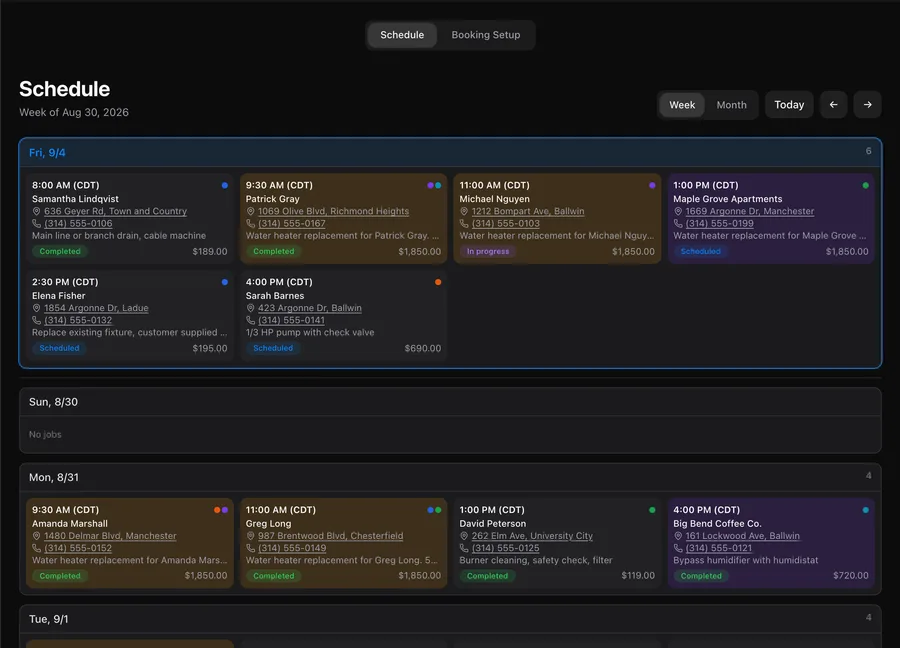Click the phone icon beside (314) 555-0167
Screen dimensions: 900x648
click(x=250, y=223)
